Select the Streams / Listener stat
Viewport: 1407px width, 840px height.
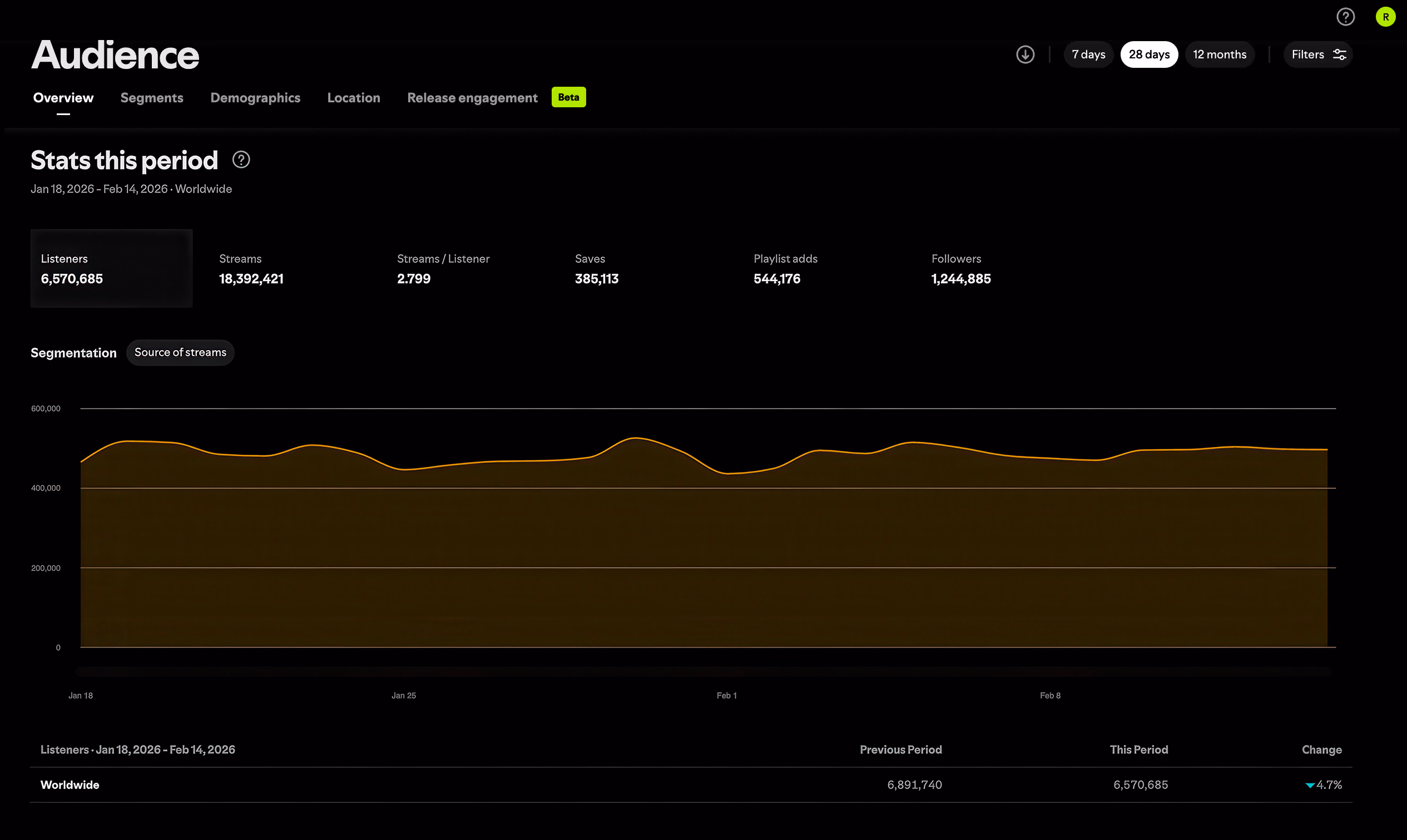443,269
